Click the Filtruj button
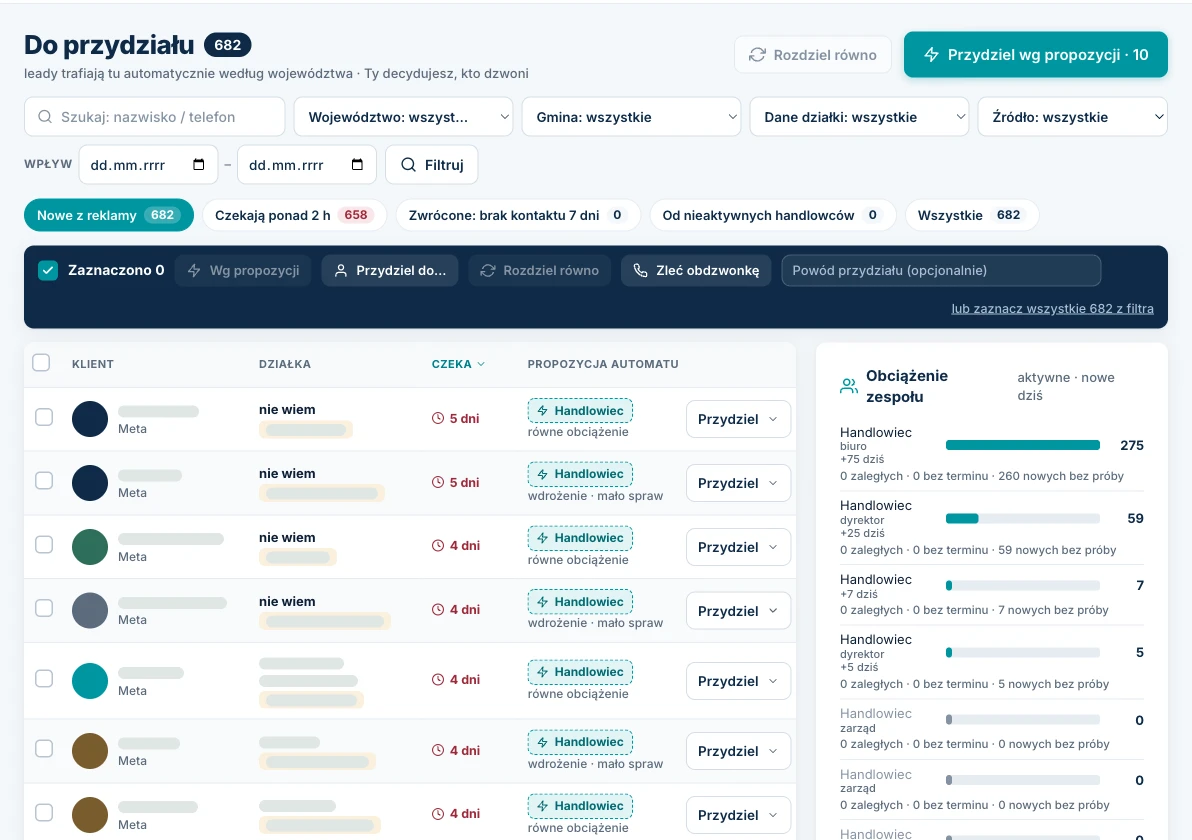Viewport: 1192px width, 840px height. [x=432, y=165]
